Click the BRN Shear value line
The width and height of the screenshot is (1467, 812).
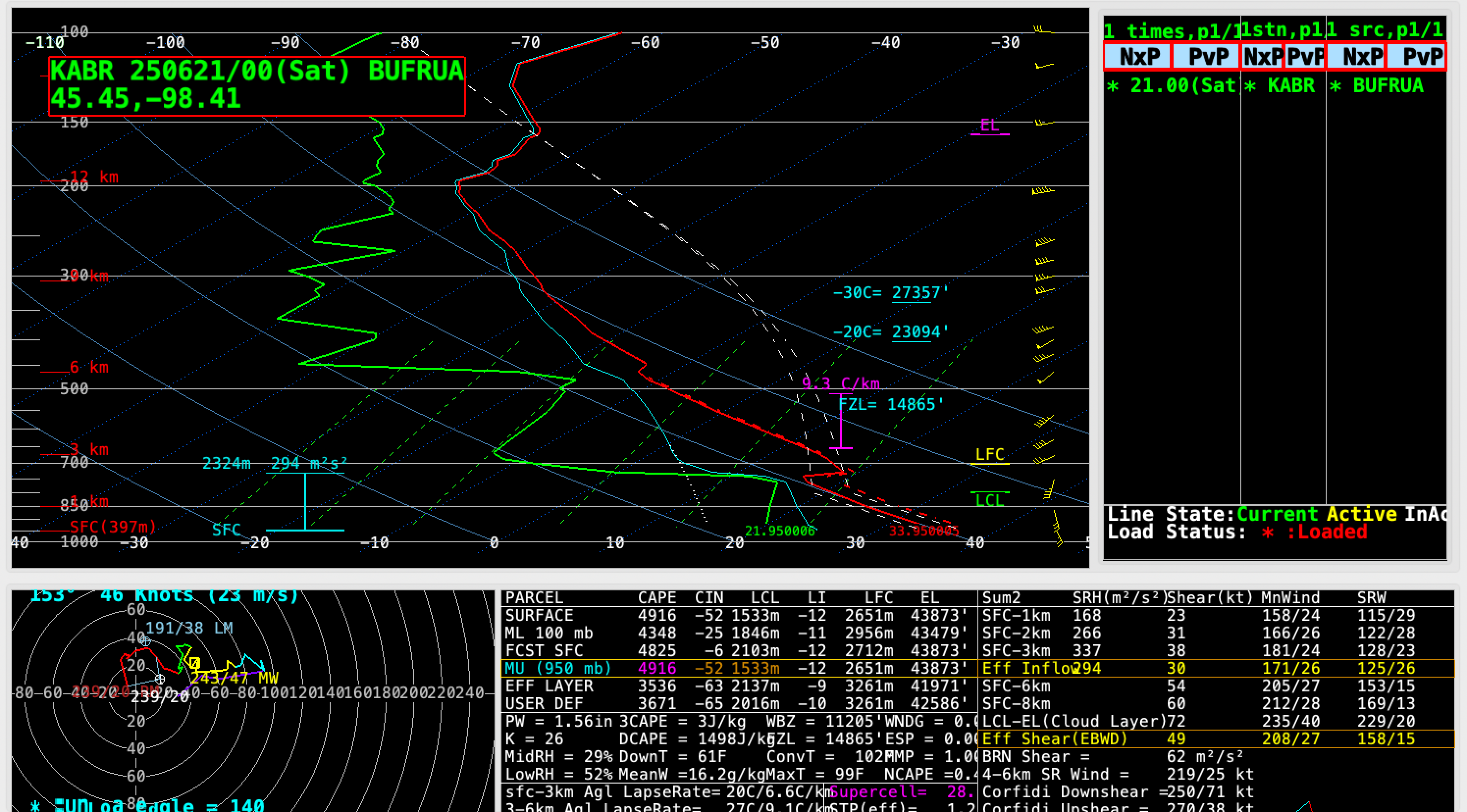point(1113,756)
